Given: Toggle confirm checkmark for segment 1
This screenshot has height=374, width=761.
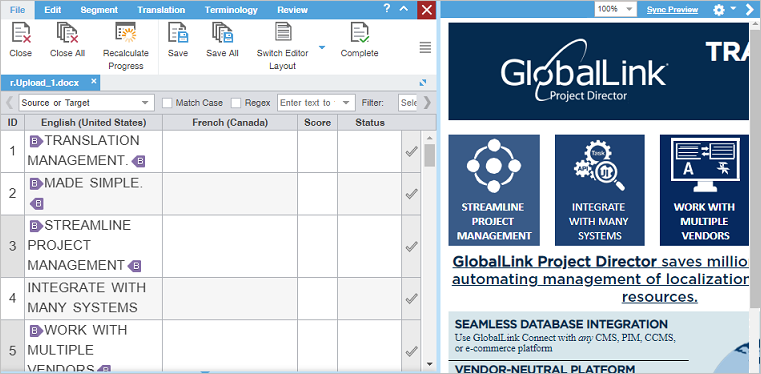Looking at the screenshot, I should pyautogui.click(x=411, y=152).
